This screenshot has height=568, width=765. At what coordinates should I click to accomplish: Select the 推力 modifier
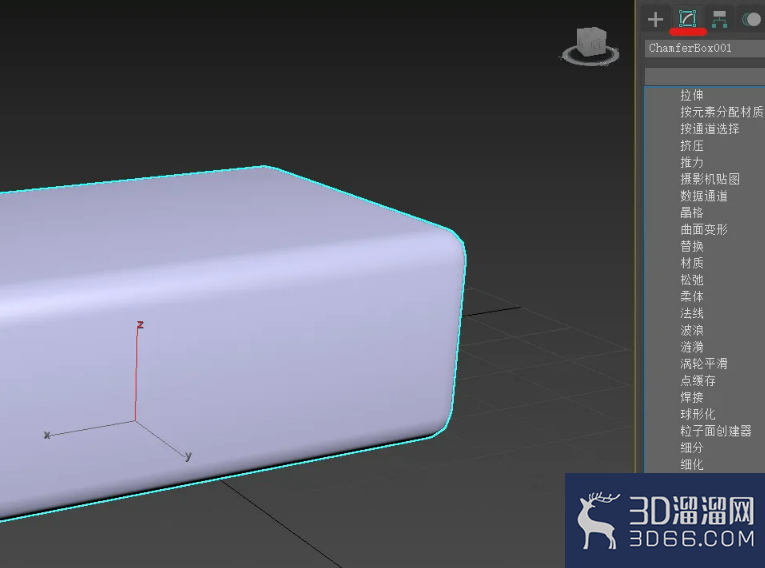(691, 162)
